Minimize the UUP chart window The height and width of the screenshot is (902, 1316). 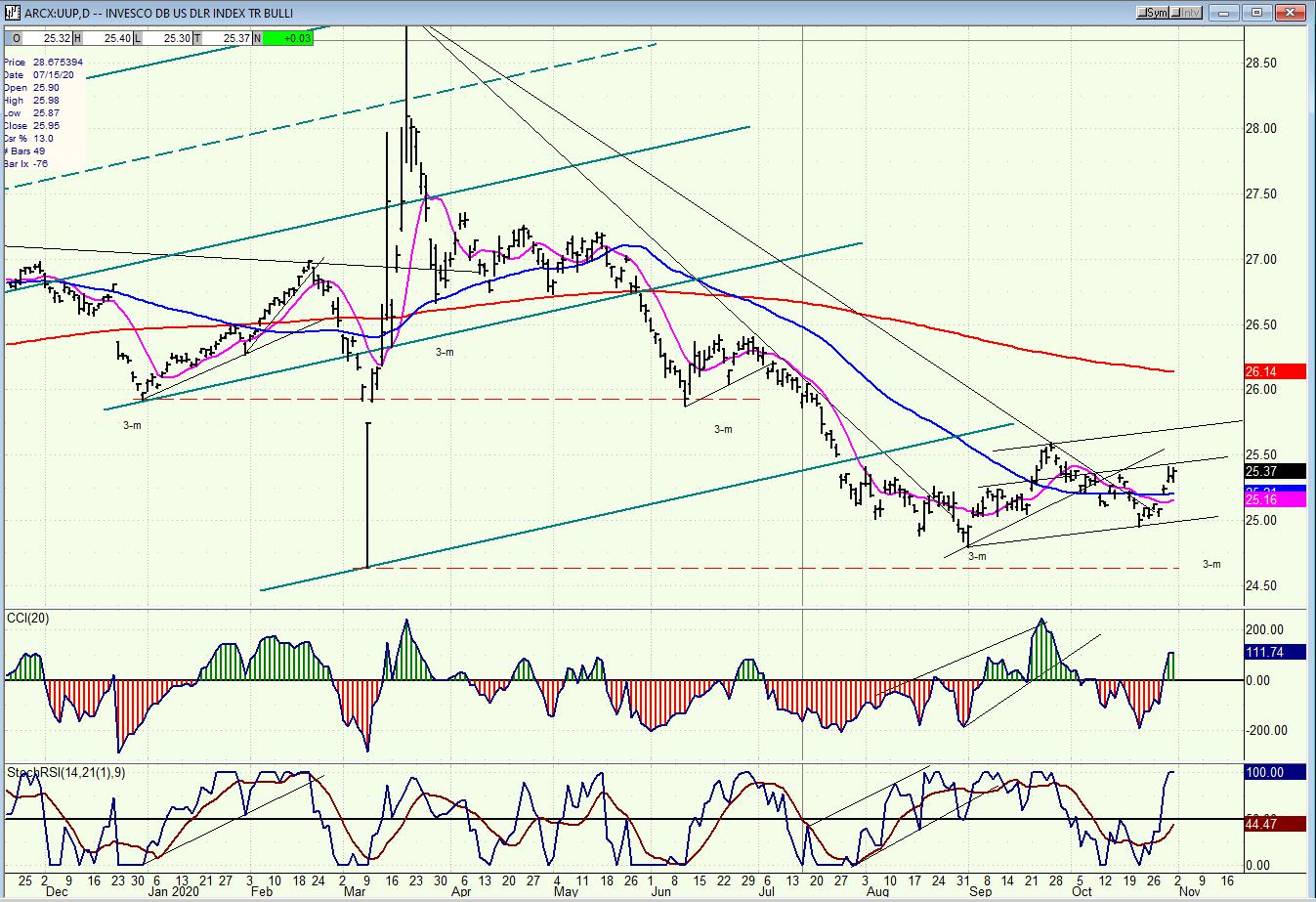1226,13
